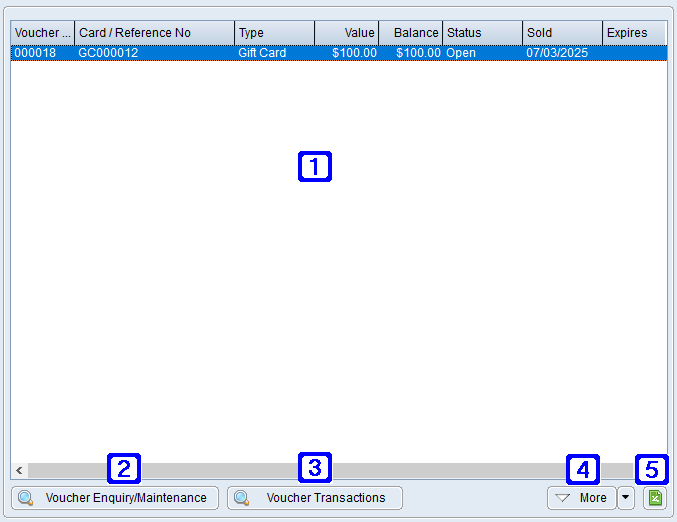
Task: Click the horizontal scrollbar left arrow
Action: coord(18,470)
